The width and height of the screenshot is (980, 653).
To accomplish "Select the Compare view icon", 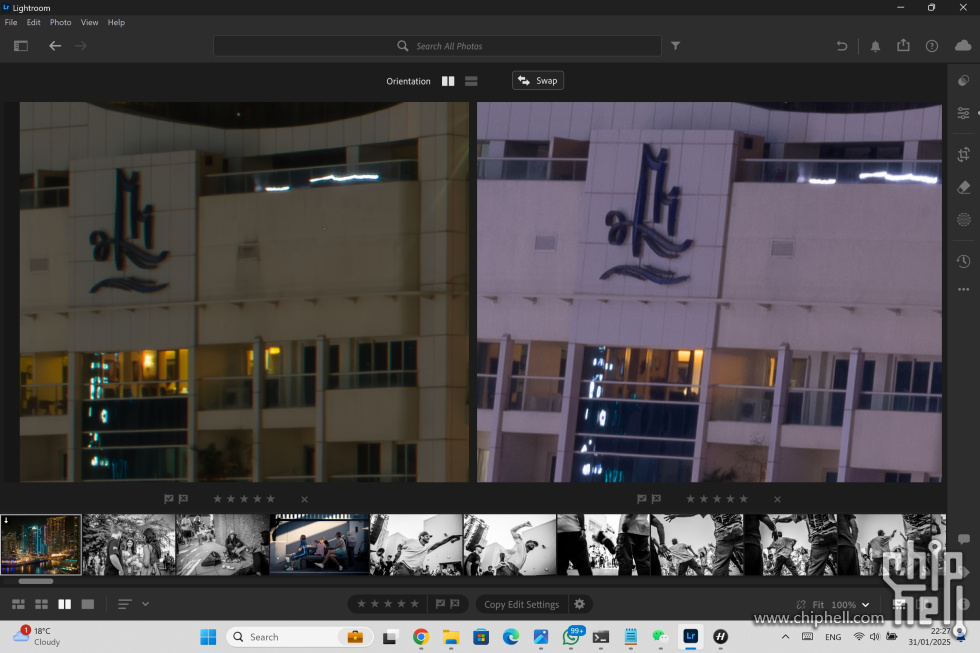I will point(64,604).
